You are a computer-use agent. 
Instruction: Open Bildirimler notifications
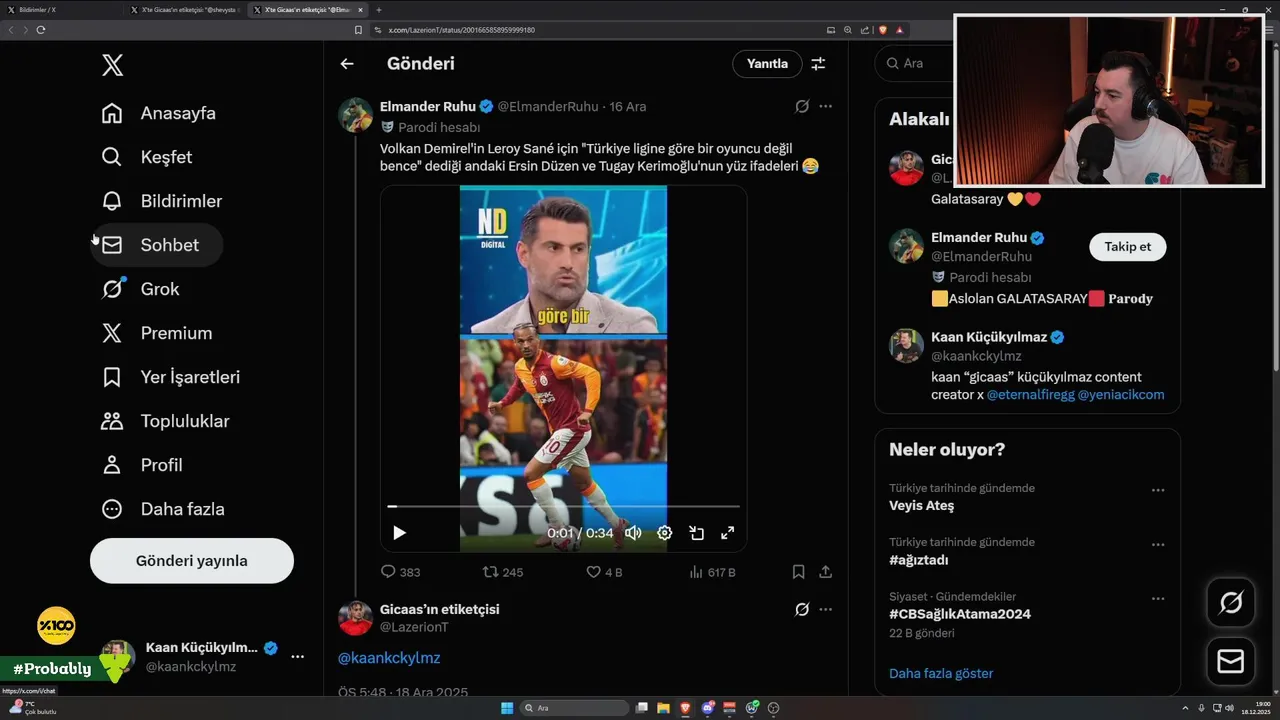point(162,201)
